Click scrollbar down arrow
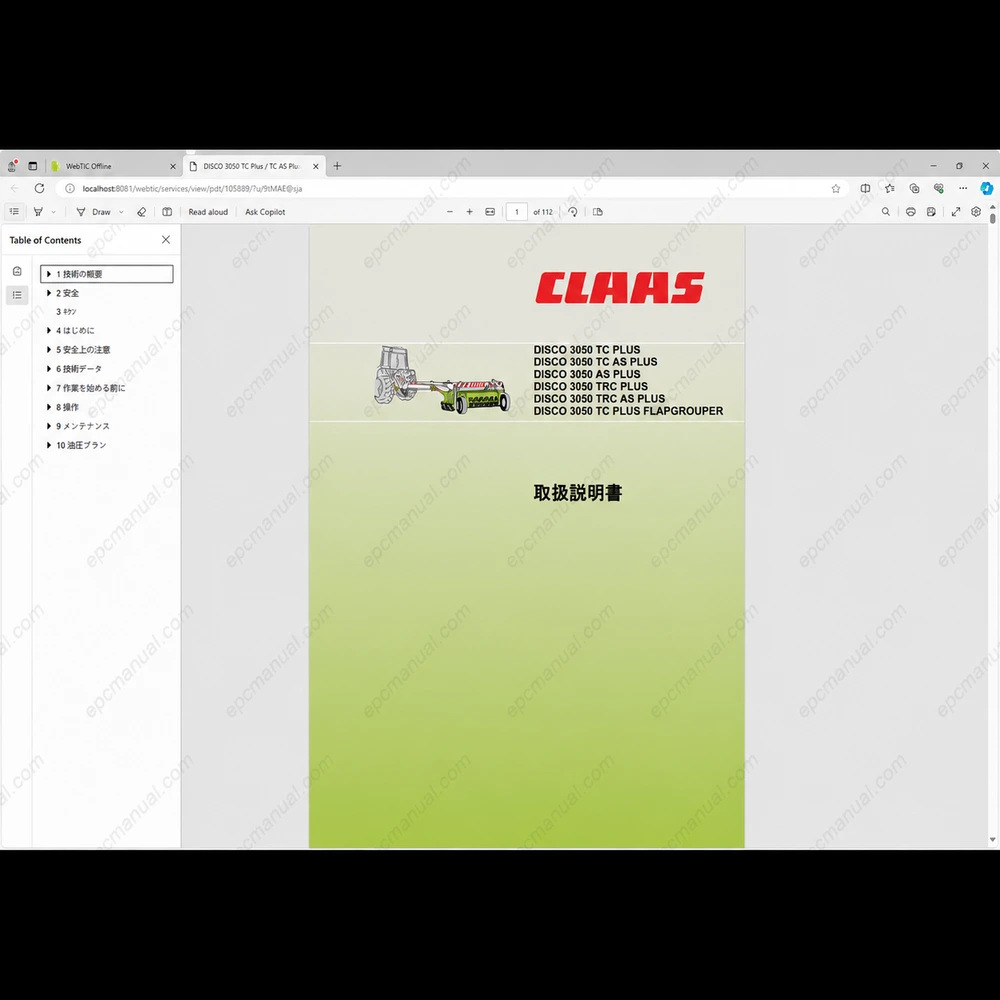The image size is (1000, 1000). (992, 841)
